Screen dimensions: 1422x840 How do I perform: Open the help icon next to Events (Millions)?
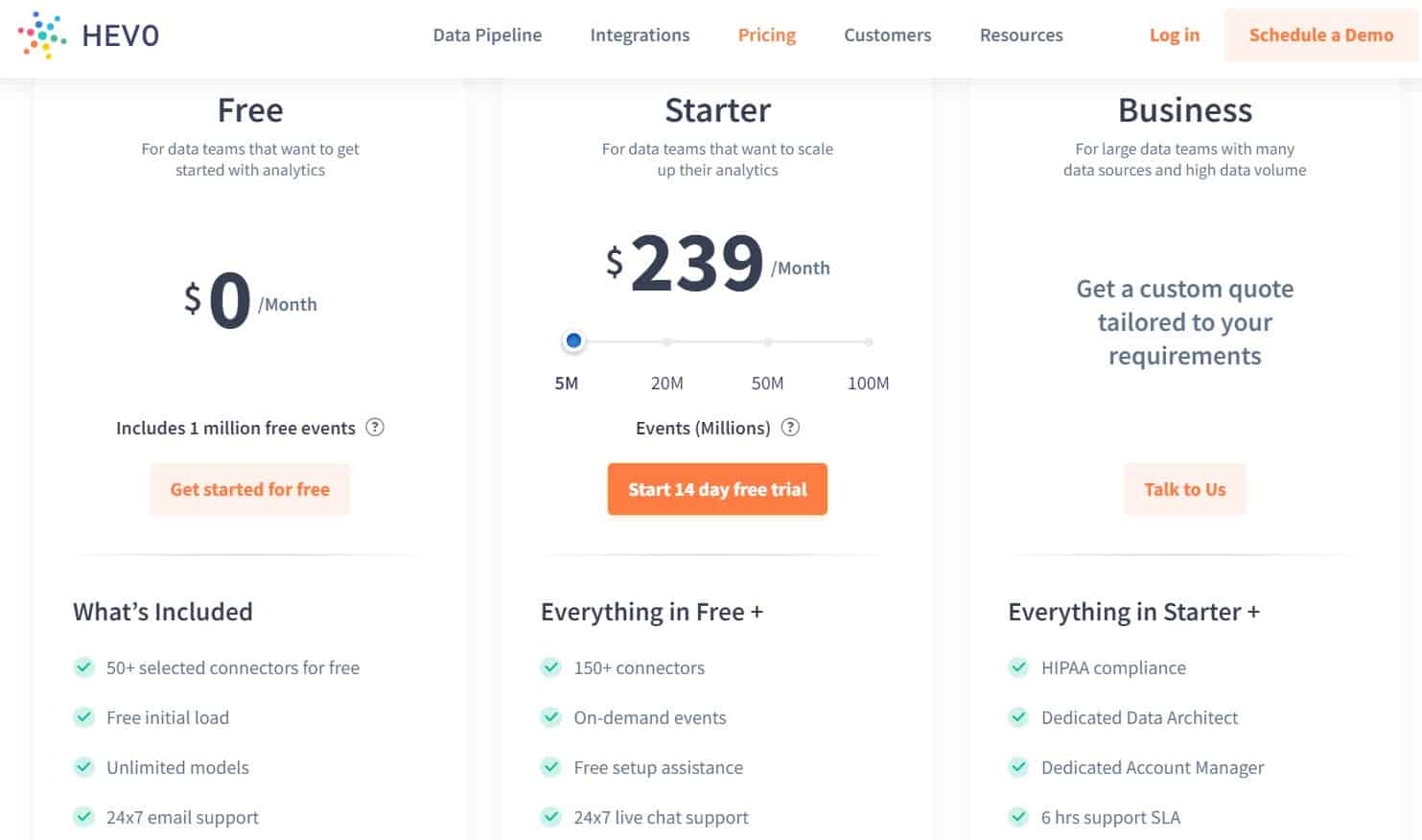tap(790, 428)
